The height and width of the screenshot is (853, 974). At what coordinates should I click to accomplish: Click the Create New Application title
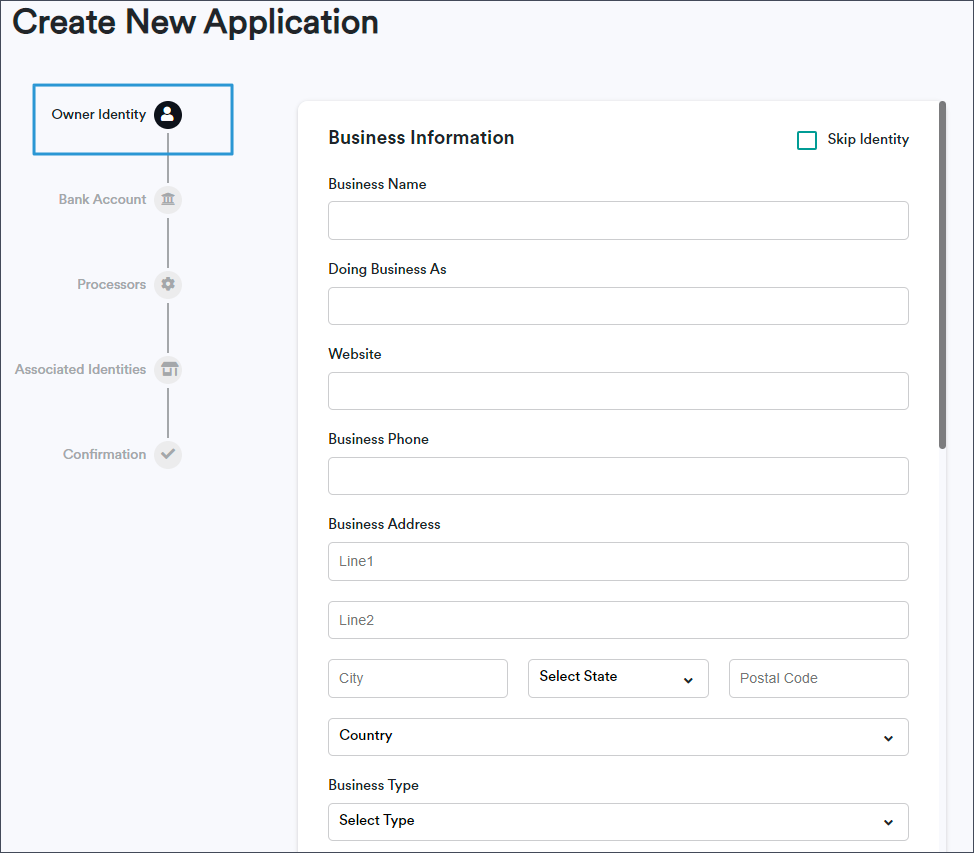(196, 22)
